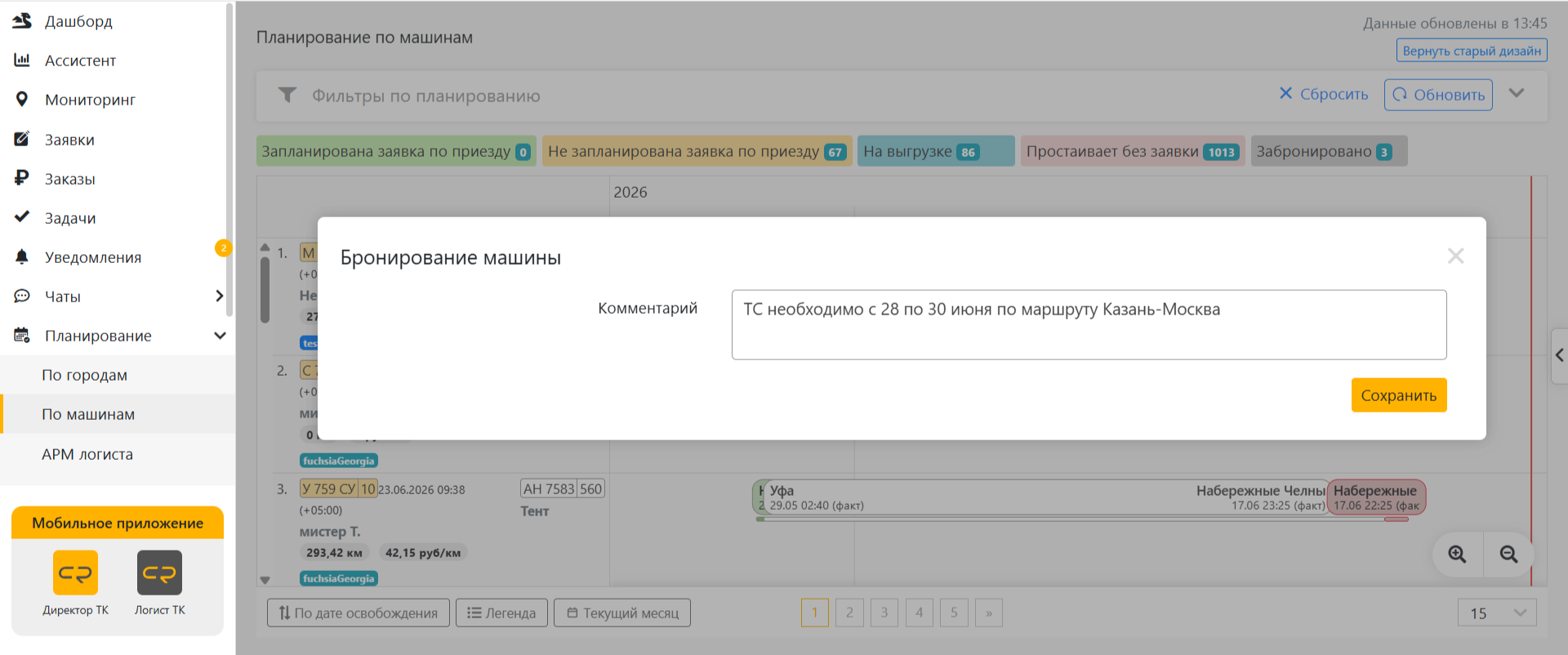Image resolution: width=1568 pixels, height=655 pixels.
Task: Click the 293,42 км value
Action: [x=334, y=553]
